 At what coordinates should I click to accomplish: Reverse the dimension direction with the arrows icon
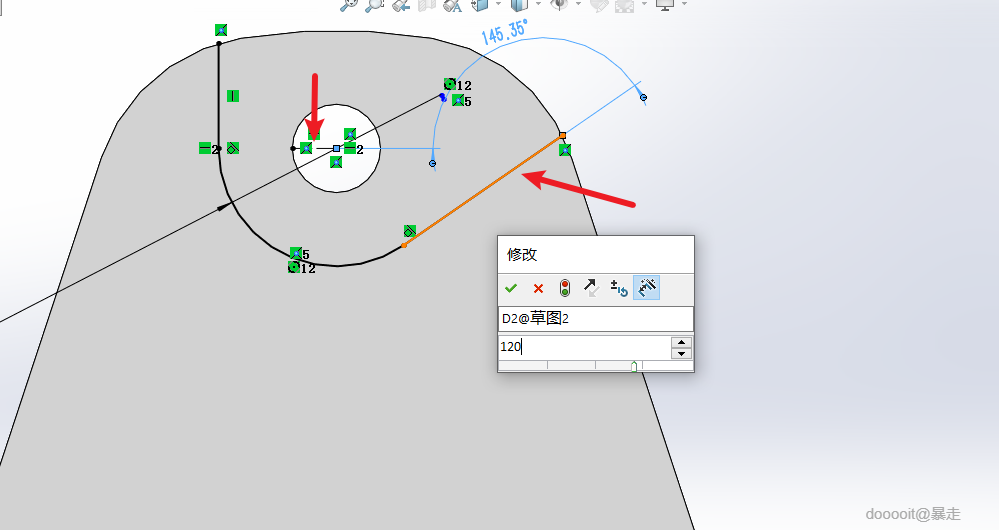click(x=591, y=288)
